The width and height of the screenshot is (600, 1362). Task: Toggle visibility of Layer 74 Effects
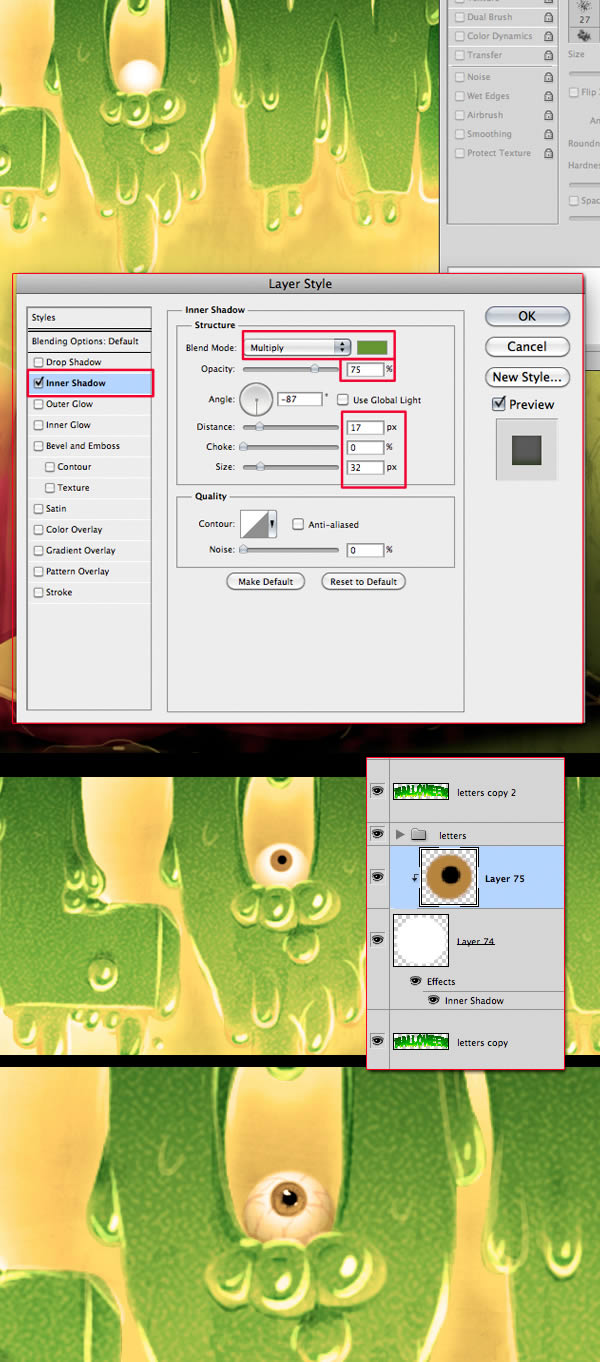[416, 982]
